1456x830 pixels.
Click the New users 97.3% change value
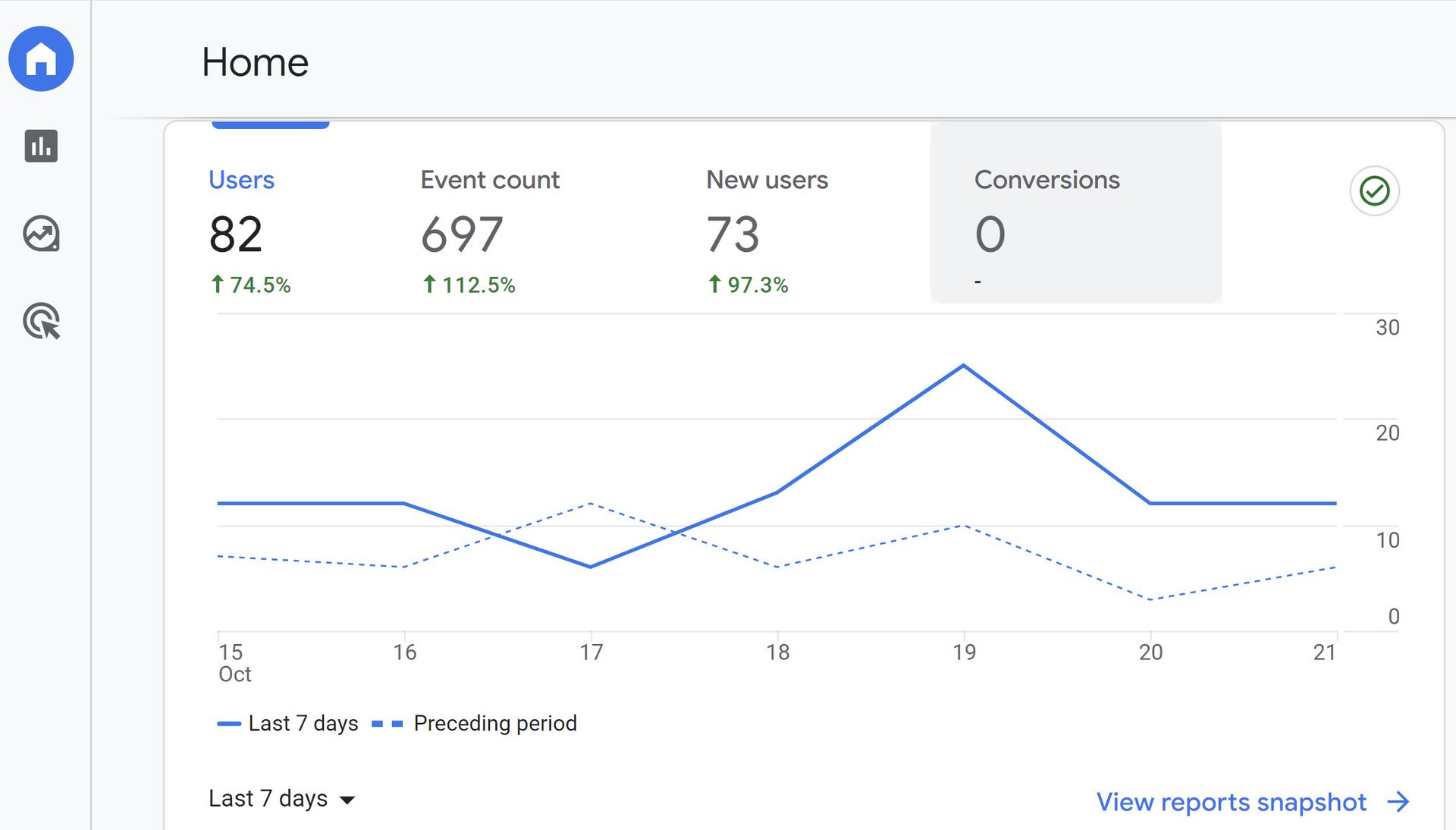[x=758, y=285]
